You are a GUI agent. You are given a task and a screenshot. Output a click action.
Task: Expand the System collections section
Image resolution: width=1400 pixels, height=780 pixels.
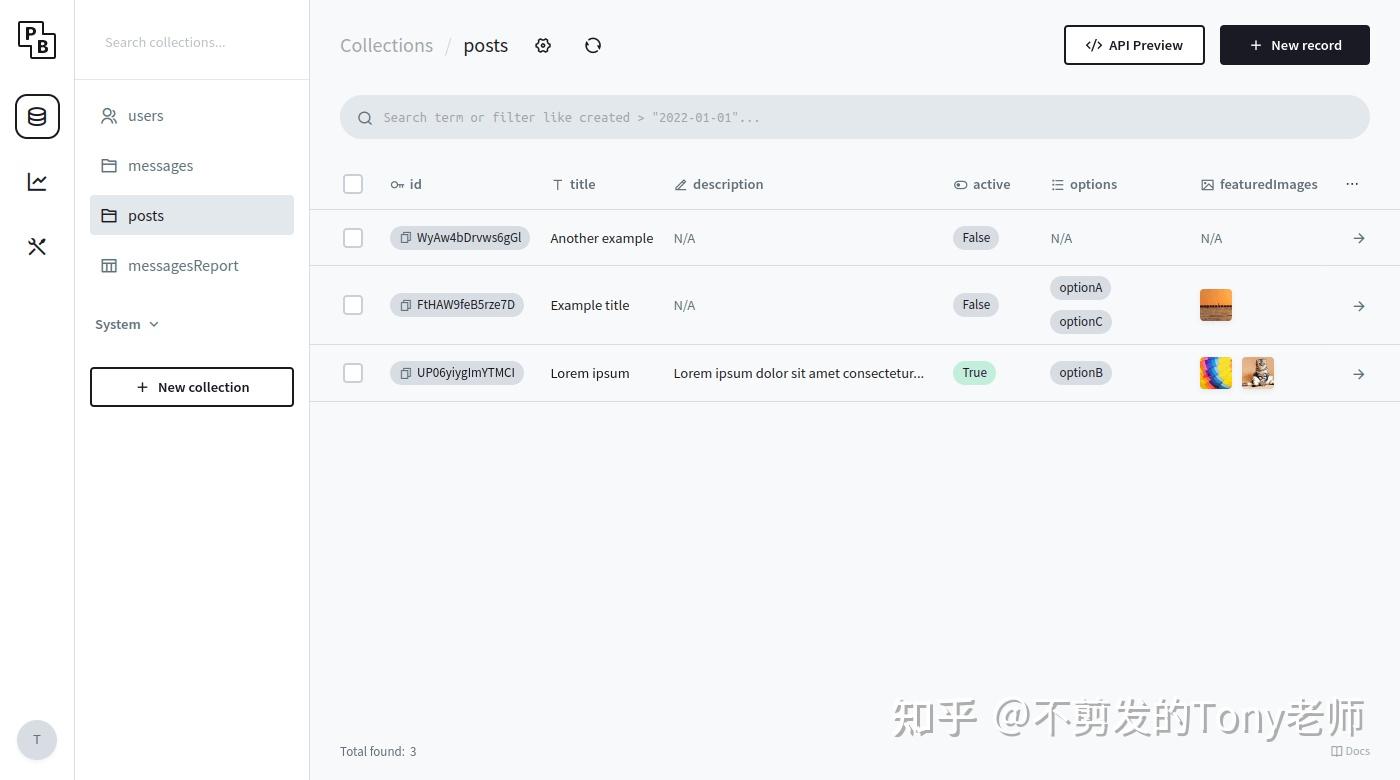pyautogui.click(x=126, y=324)
